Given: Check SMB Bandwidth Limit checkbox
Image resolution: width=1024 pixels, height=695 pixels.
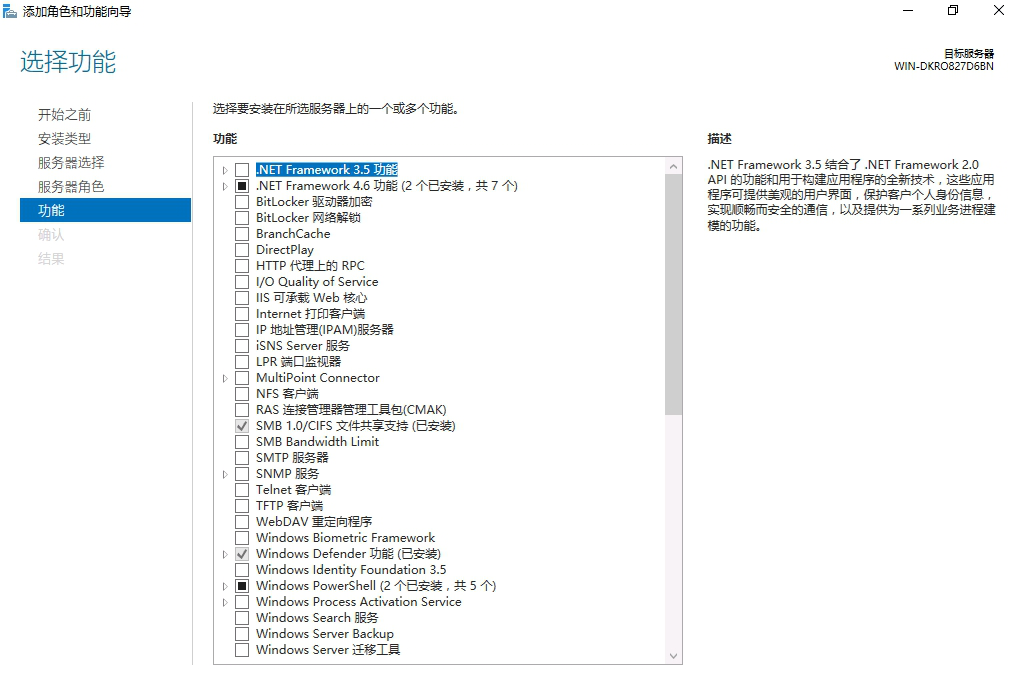Looking at the screenshot, I should click(x=242, y=442).
